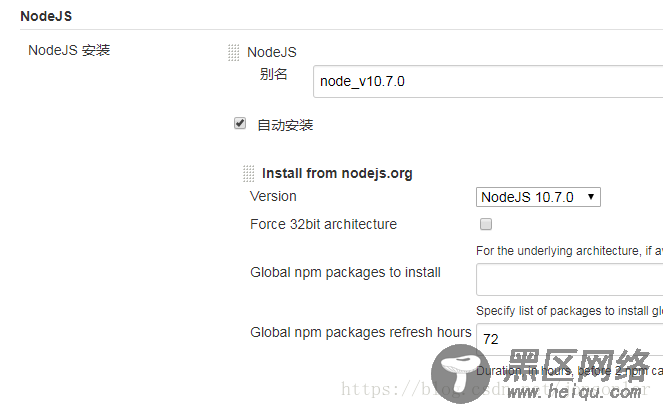Viewport: 663px width, 409px height.
Task: Click the 别名 label text
Action: click(274, 74)
